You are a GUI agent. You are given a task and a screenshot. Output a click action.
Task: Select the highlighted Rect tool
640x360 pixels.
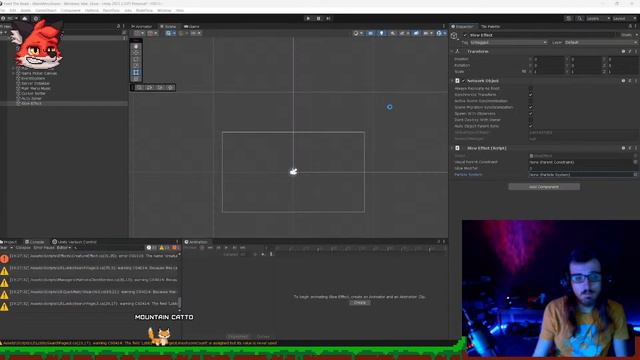pyautogui.click(x=136, y=72)
